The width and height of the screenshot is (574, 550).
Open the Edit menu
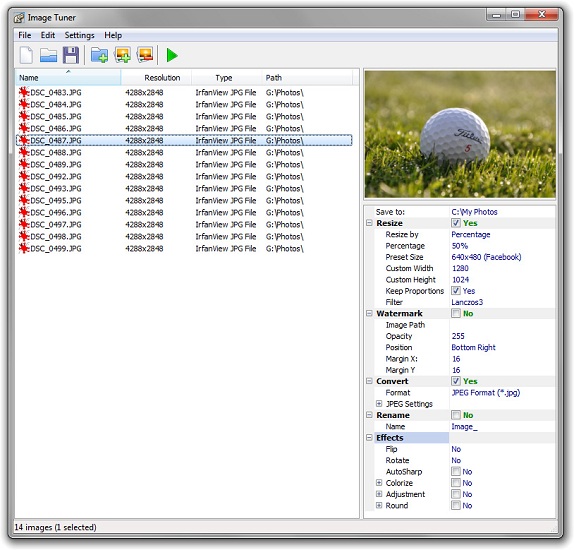click(48, 35)
